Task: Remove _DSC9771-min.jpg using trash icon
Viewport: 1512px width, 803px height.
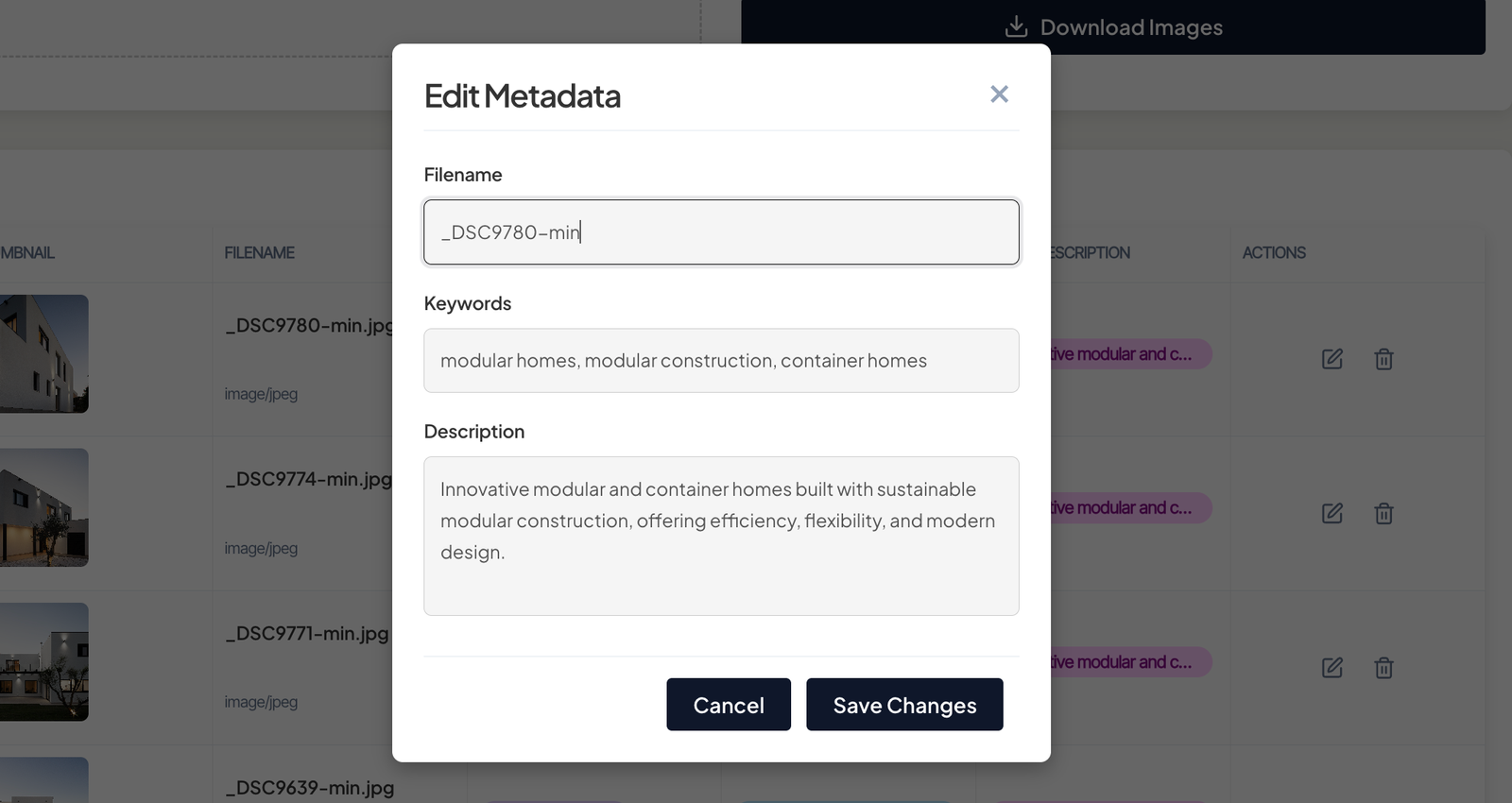Action: tap(1383, 668)
